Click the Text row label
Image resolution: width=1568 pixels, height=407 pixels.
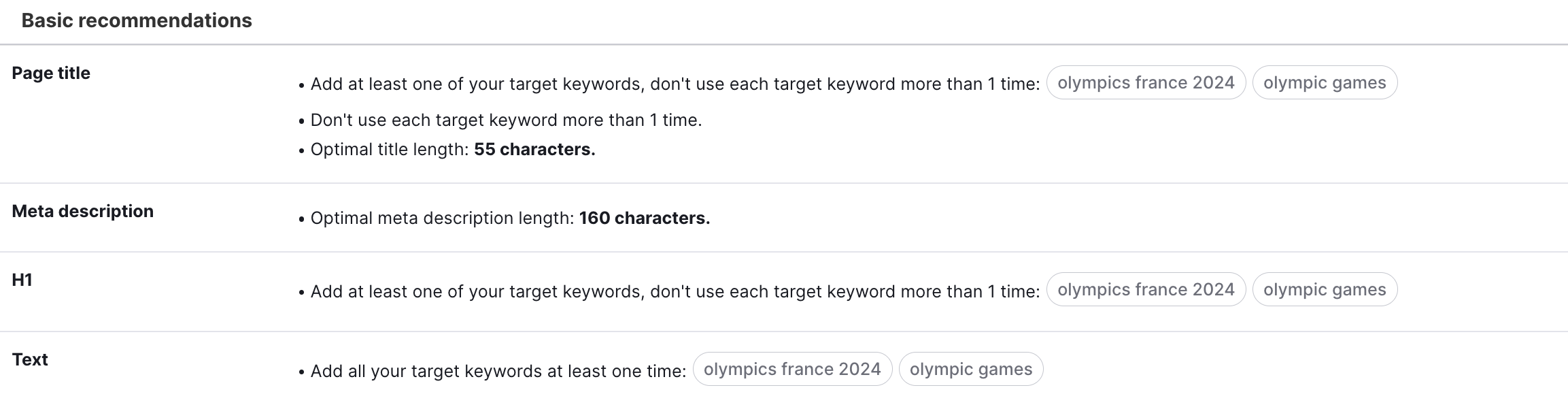coord(30,359)
